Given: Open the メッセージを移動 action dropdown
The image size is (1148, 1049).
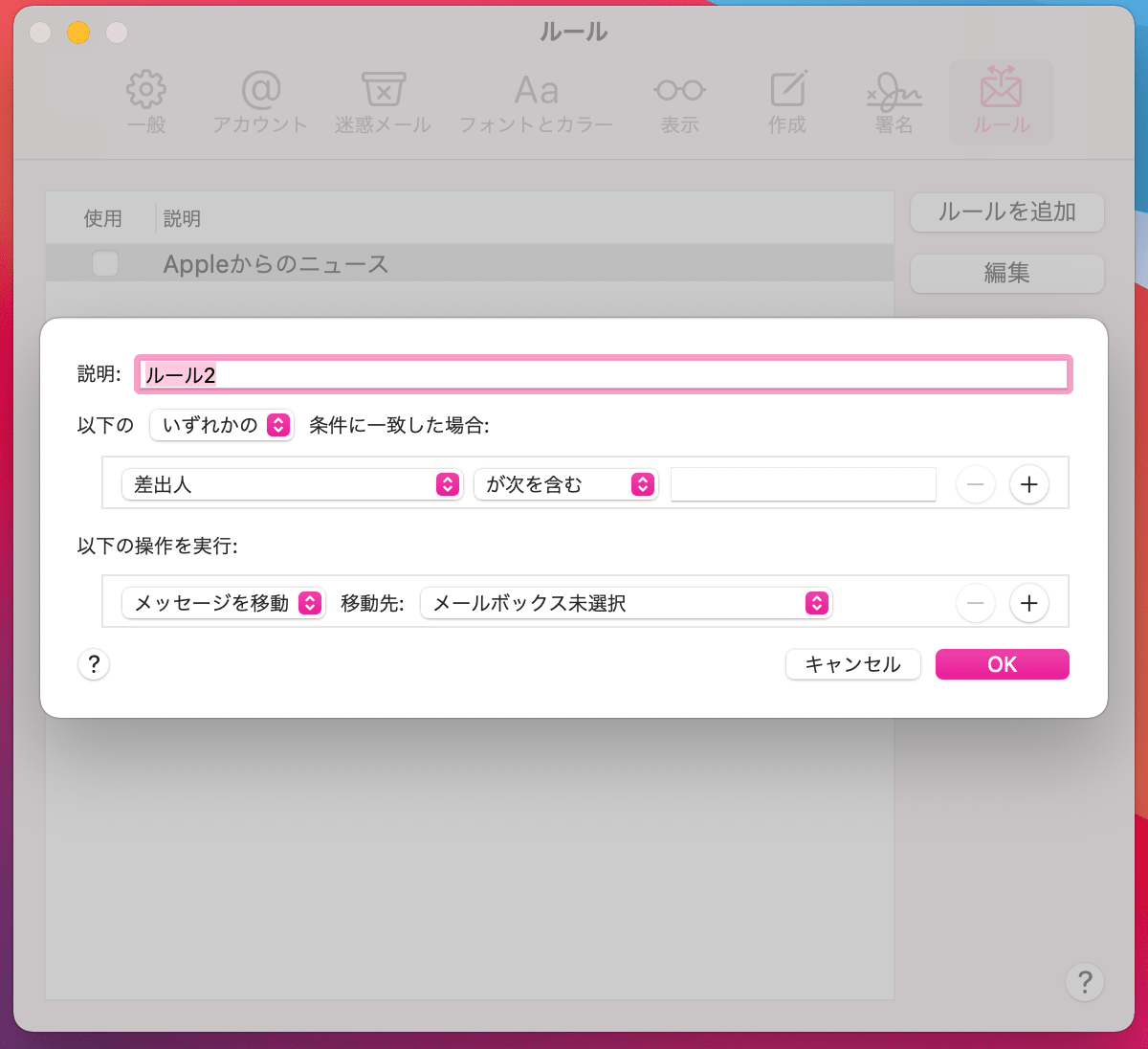Looking at the screenshot, I should (x=223, y=603).
